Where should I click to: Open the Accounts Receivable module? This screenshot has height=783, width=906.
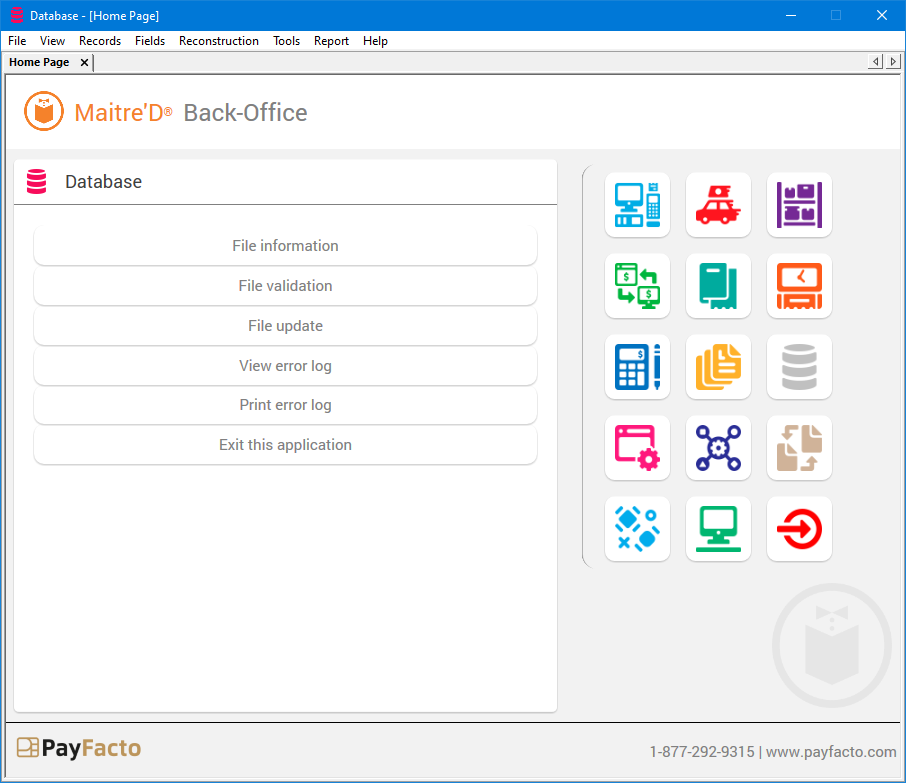(718, 286)
